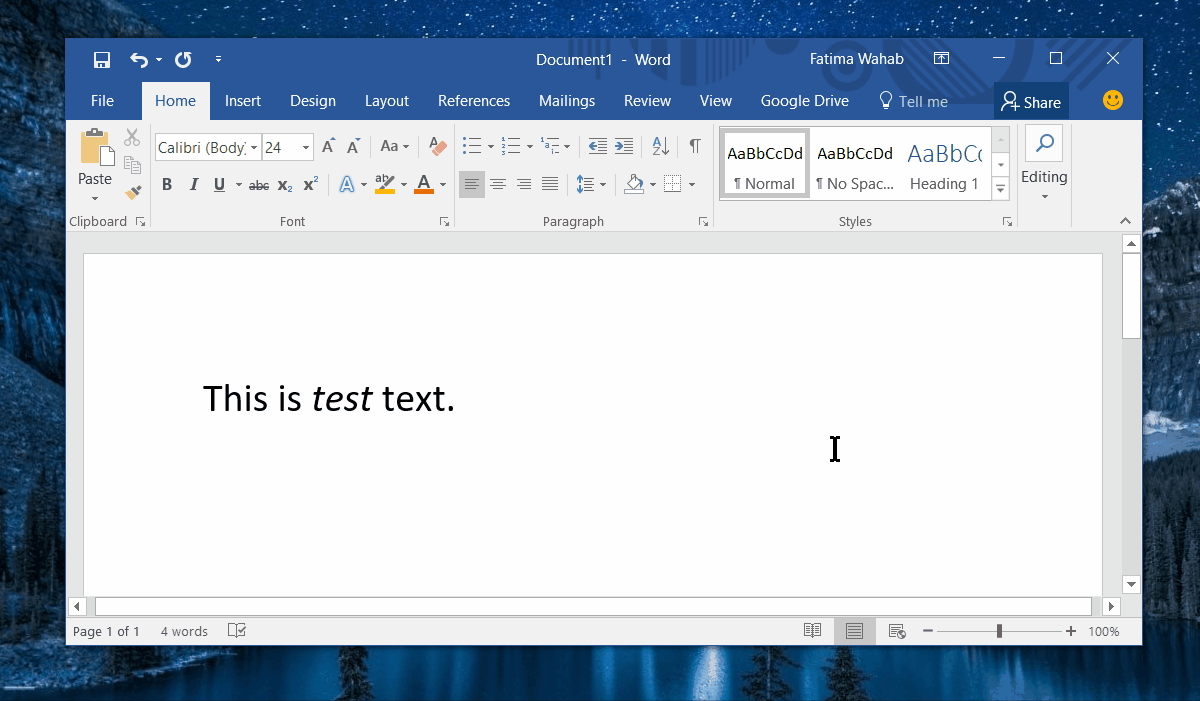Open the Editing panel

pyautogui.click(x=1044, y=163)
